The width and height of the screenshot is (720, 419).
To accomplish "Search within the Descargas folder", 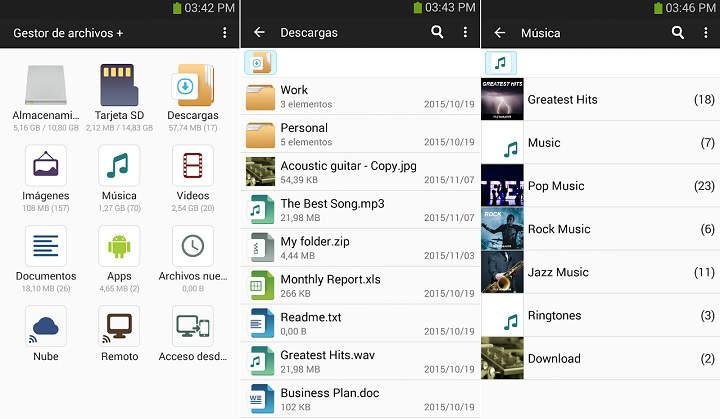I will (x=437, y=33).
